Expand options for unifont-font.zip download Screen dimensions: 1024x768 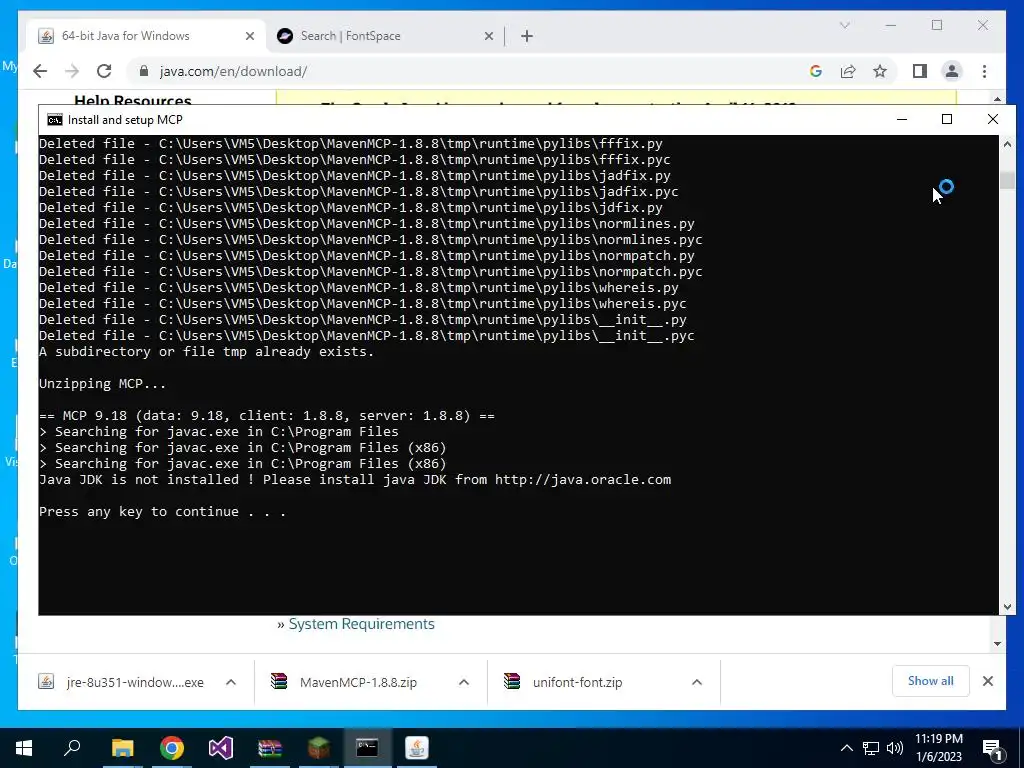697,682
